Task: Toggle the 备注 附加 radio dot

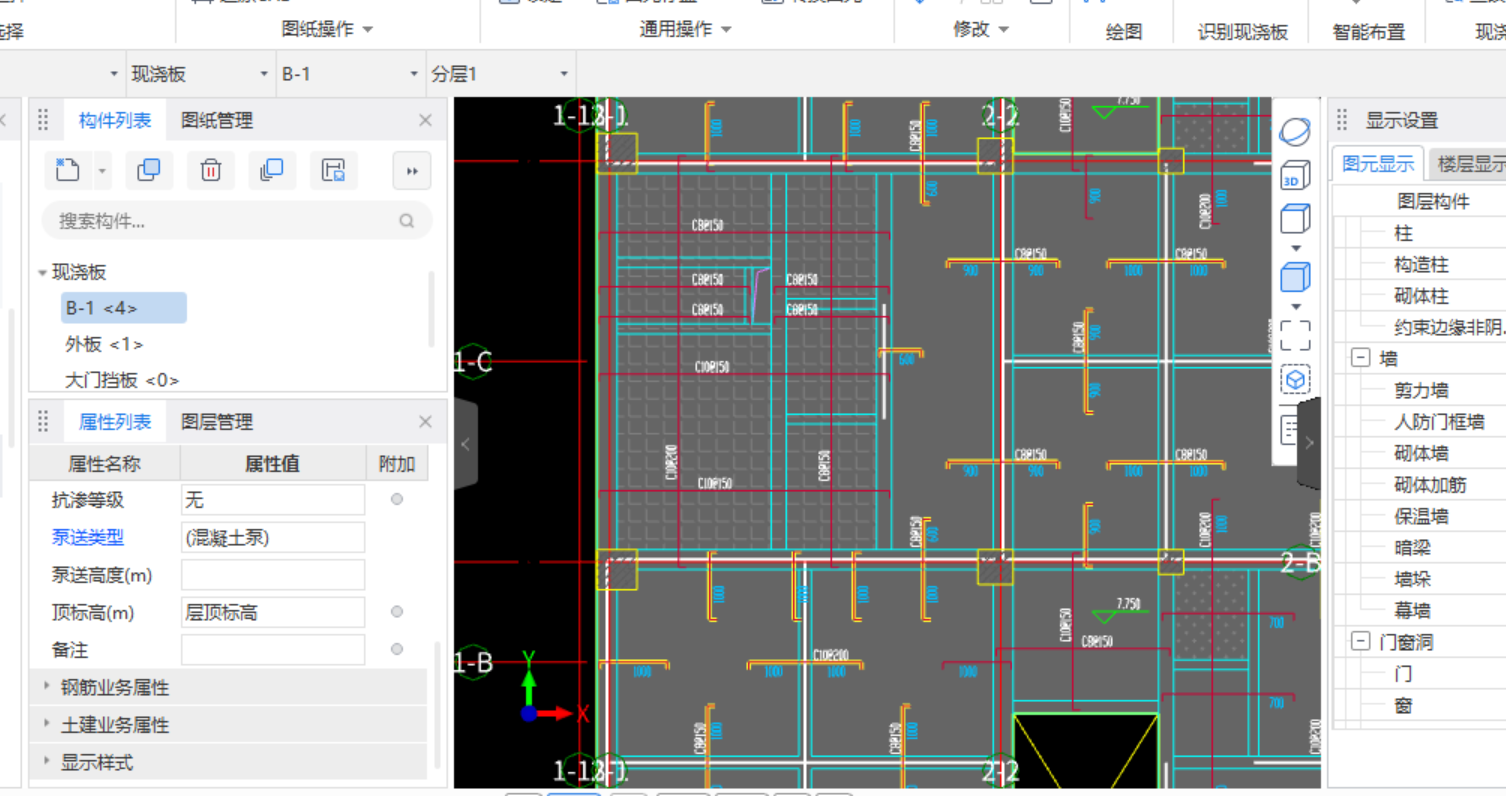Action: [397, 649]
